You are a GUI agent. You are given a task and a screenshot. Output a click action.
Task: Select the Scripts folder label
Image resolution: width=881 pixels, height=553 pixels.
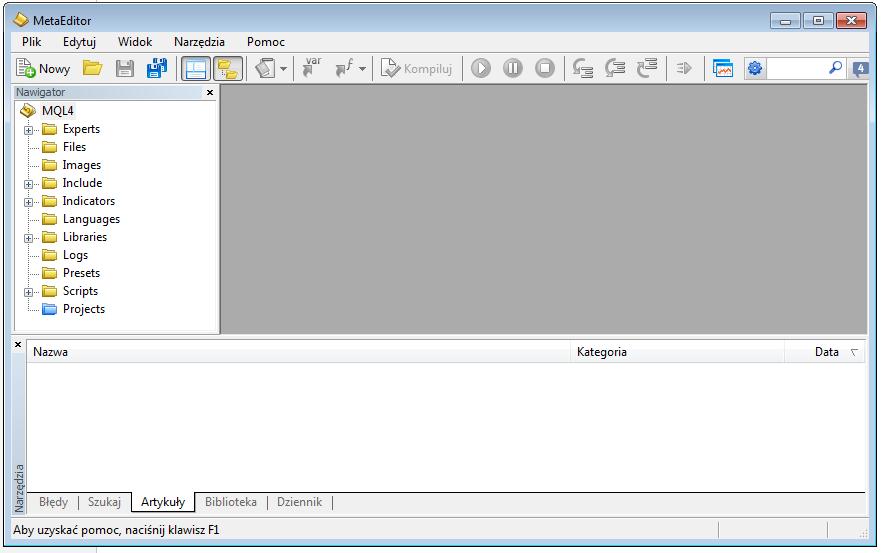[80, 291]
